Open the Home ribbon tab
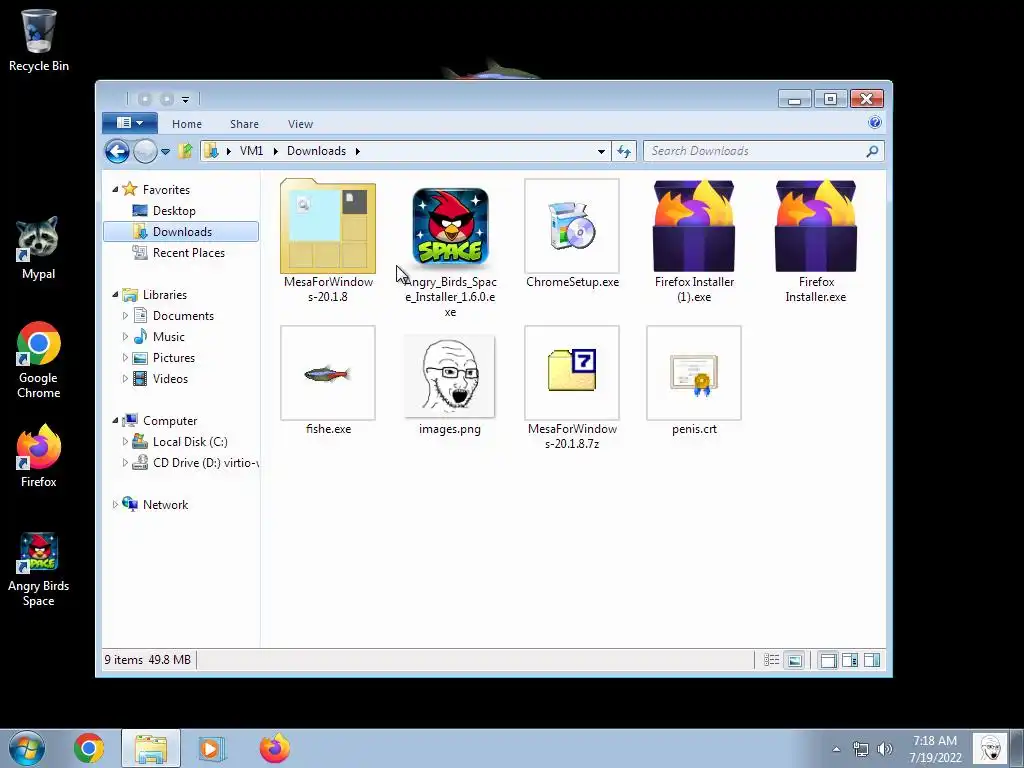Viewport: 1024px width, 768px height. coord(187,124)
